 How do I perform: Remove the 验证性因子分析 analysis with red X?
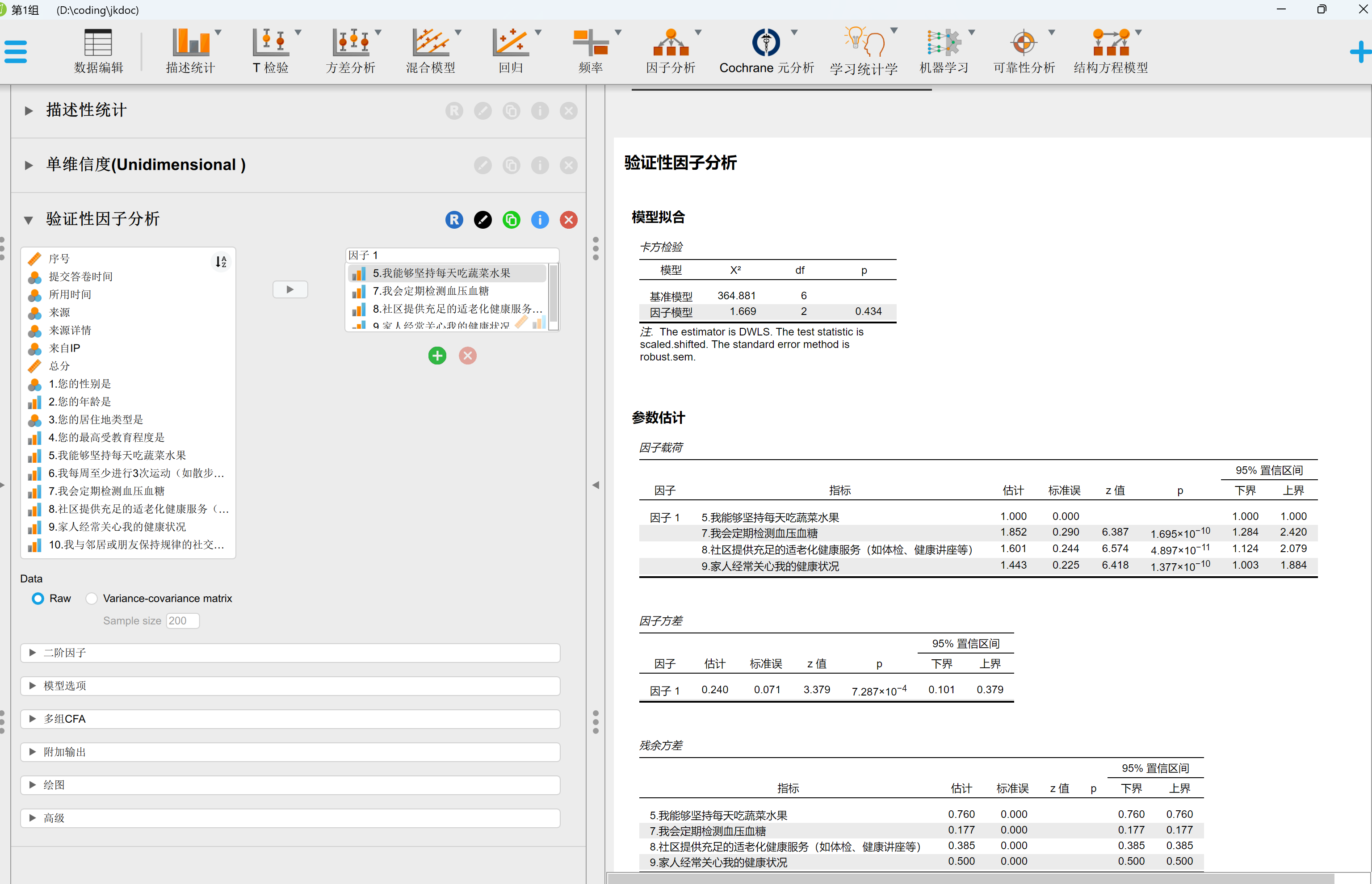click(568, 220)
